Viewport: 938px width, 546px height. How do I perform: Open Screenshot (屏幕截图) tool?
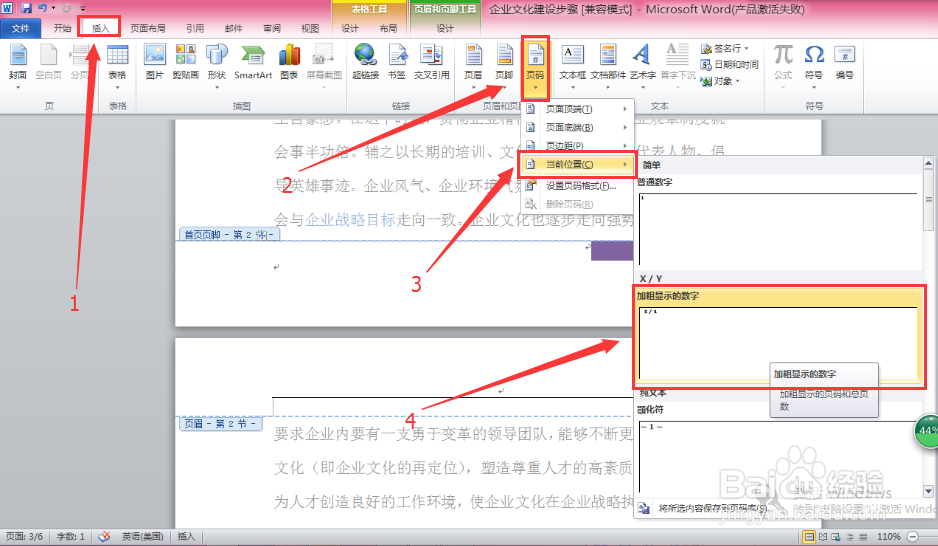(324, 65)
